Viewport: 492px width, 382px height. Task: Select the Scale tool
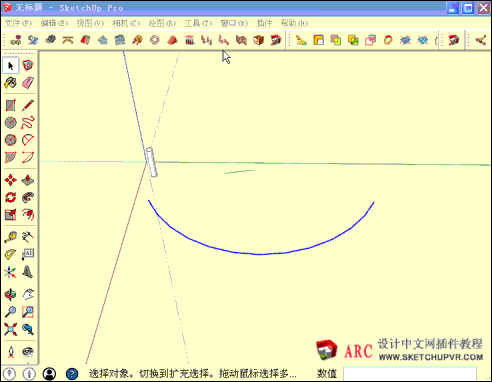point(11,215)
